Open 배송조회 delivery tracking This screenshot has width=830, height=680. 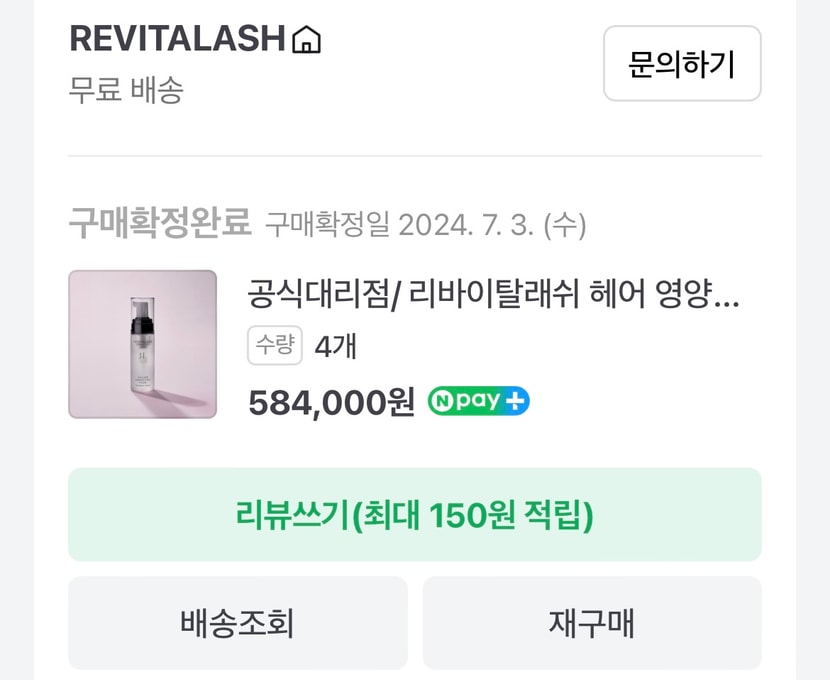tap(237, 623)
